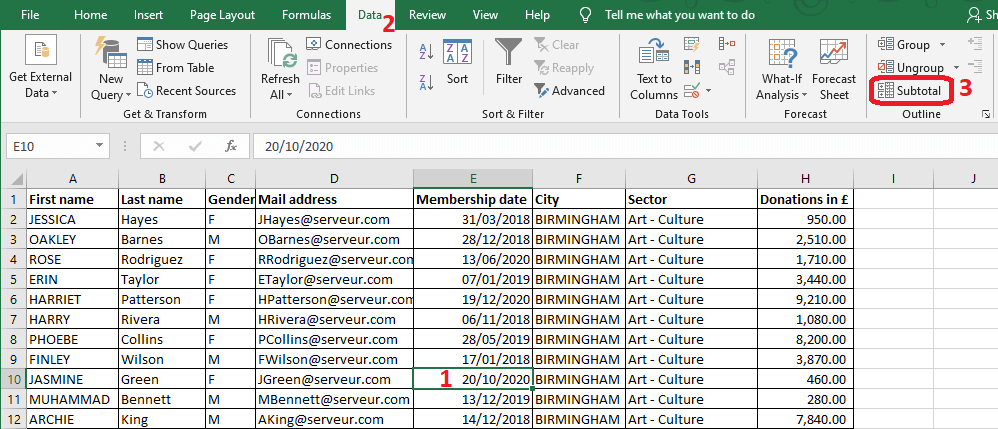This screenshot has width=998, height=429.
Task: Open the Group dropdown arrow
Action: pos(942,45)
